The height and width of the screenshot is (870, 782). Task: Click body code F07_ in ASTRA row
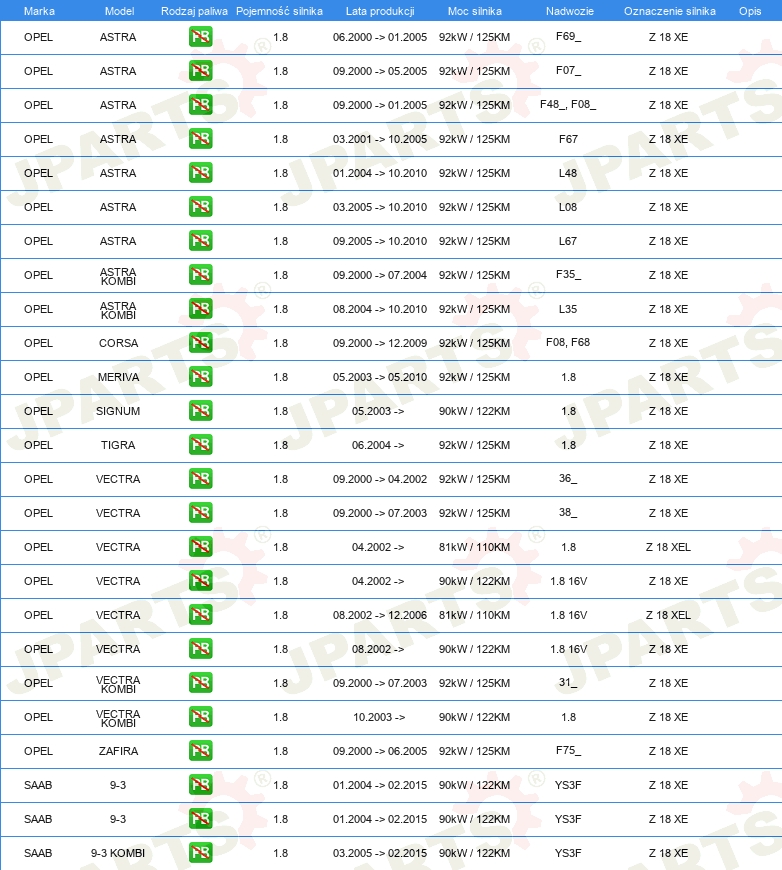(568, 70)
